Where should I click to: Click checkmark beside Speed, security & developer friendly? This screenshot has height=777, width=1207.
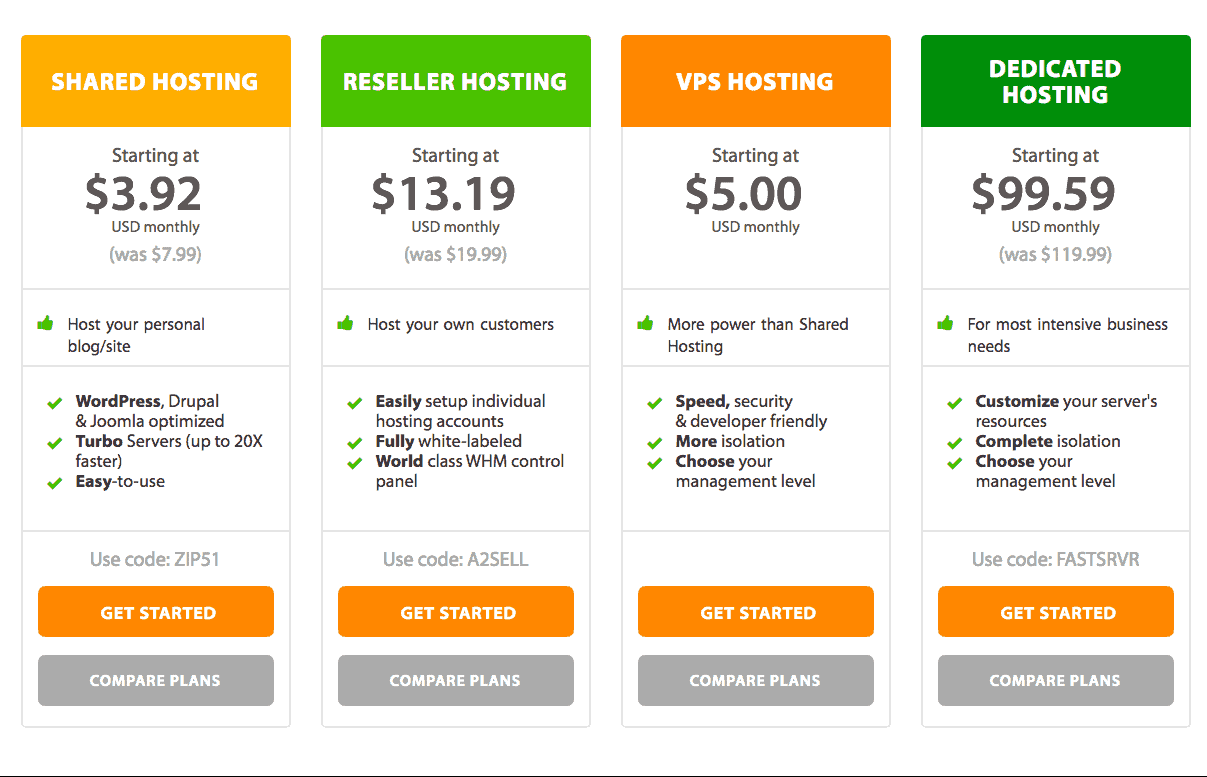tap(655, 403)
